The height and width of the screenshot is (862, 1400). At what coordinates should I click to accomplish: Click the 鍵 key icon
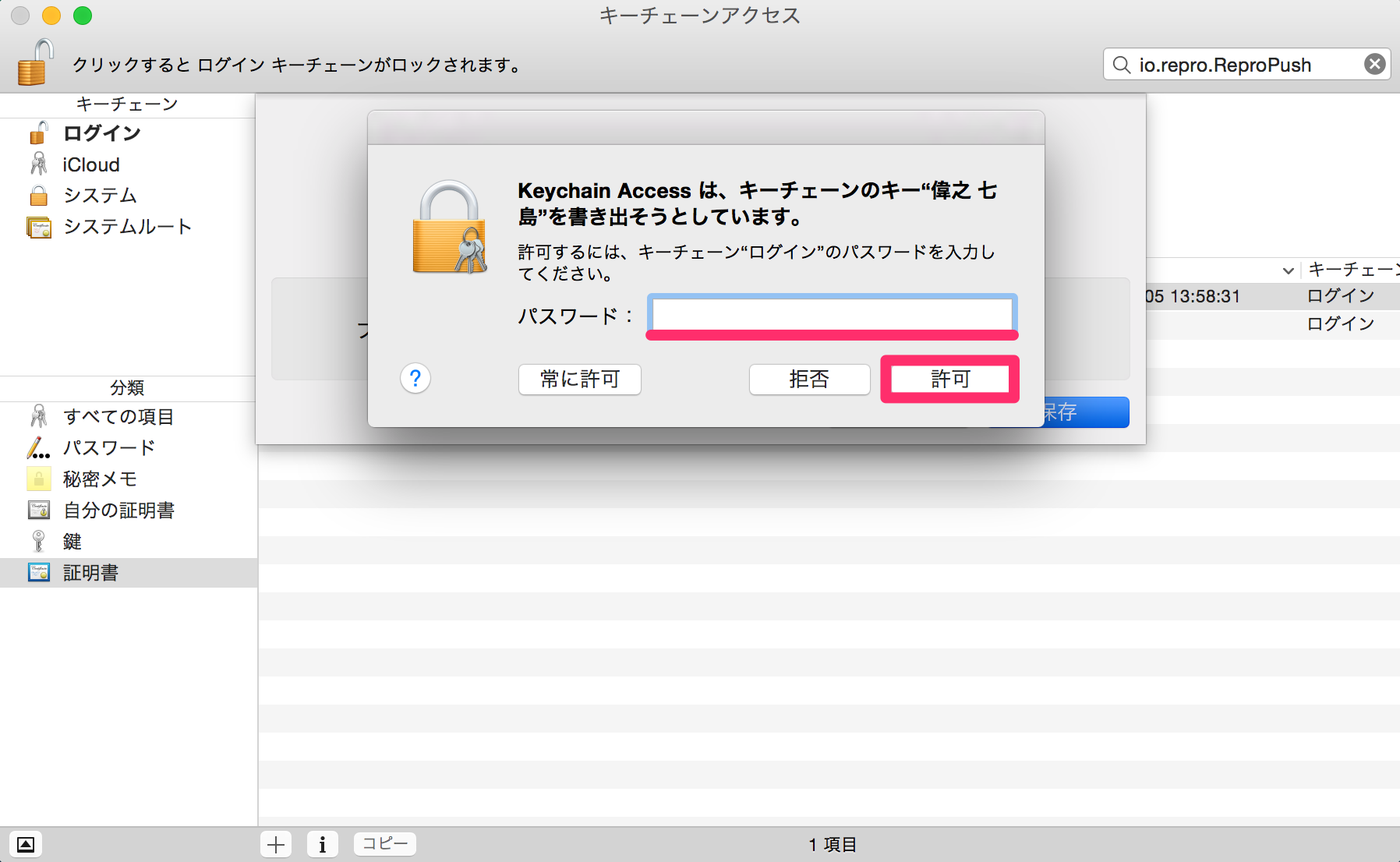point(38,541)
